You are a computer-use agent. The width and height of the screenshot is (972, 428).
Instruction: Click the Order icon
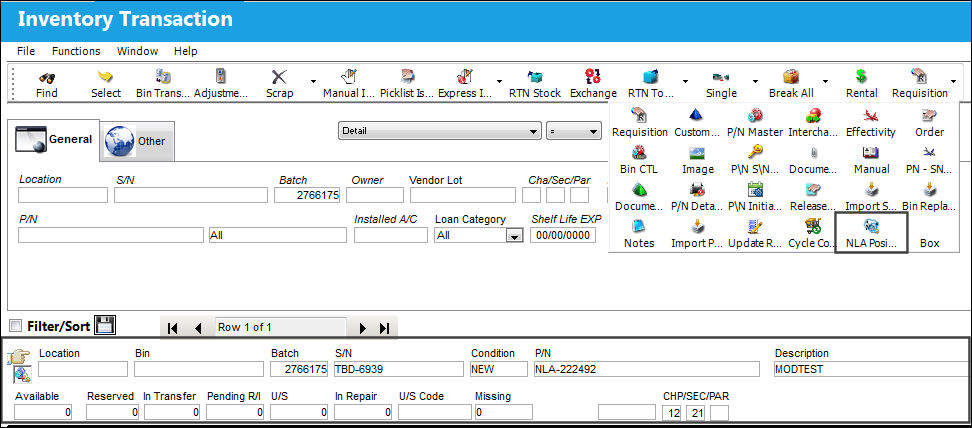pyautogui.click(x=929, y=115)
